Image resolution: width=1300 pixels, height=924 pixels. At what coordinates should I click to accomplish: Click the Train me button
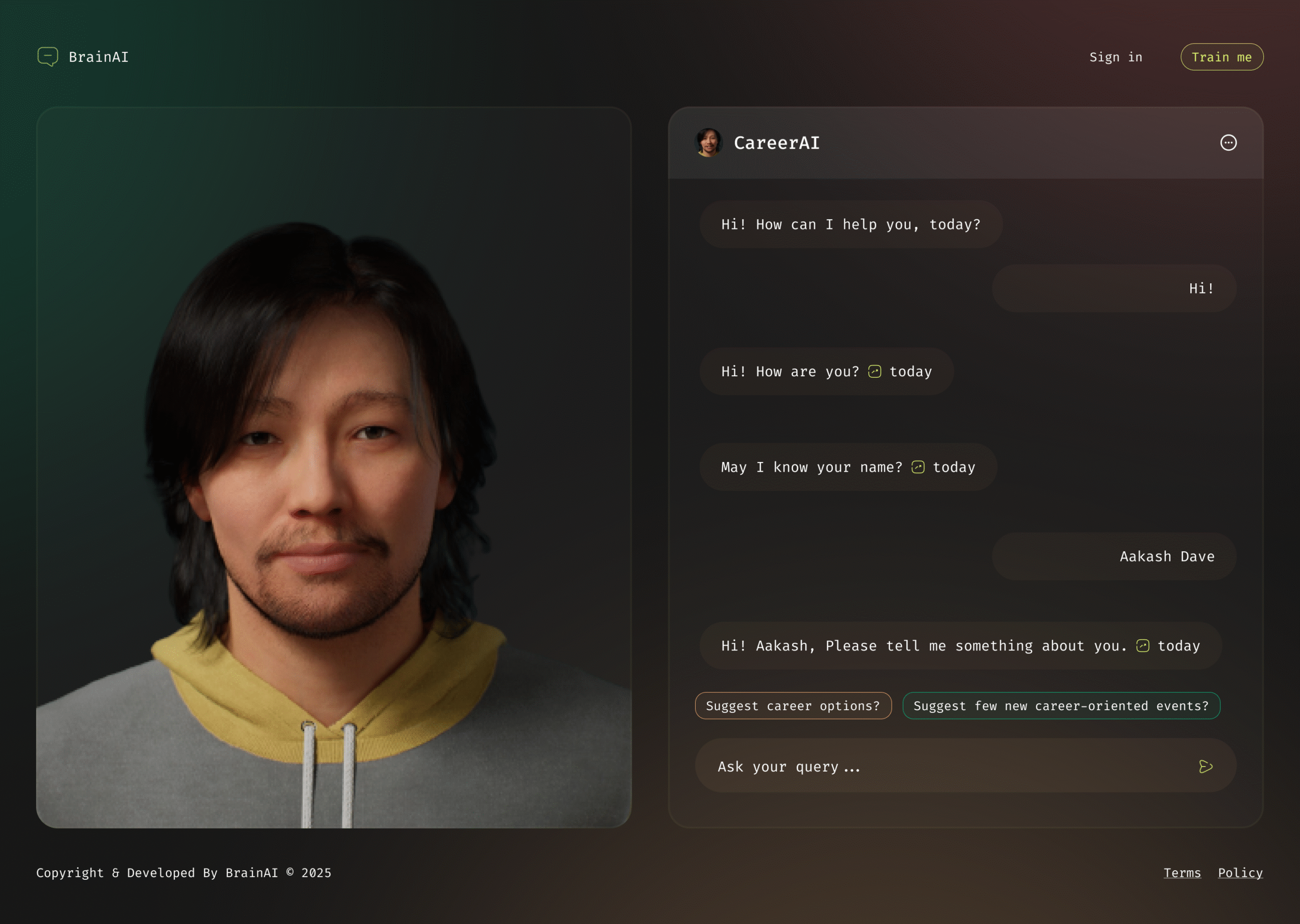coord(1221,57)
